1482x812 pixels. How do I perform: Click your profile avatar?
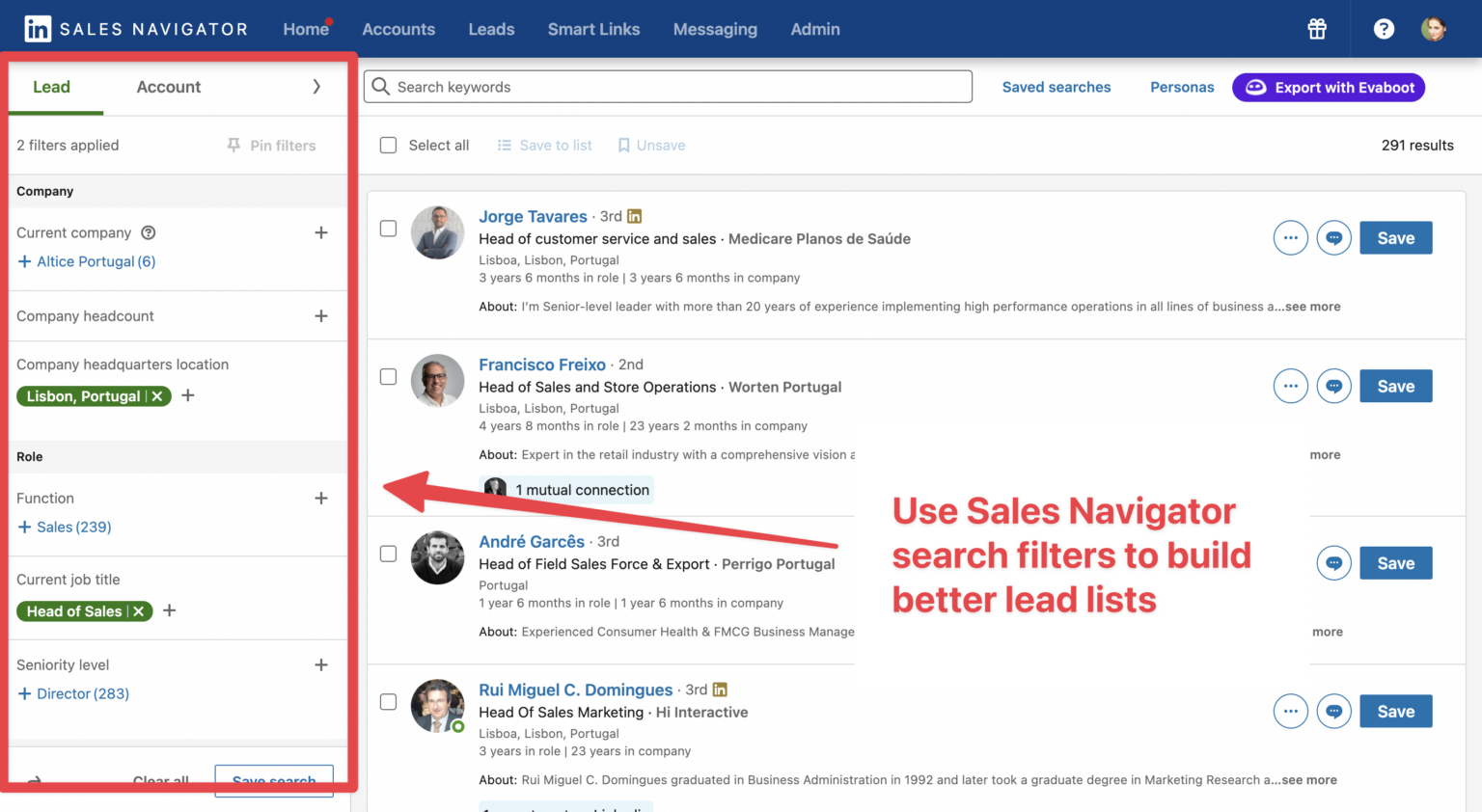click(1433, 29)
